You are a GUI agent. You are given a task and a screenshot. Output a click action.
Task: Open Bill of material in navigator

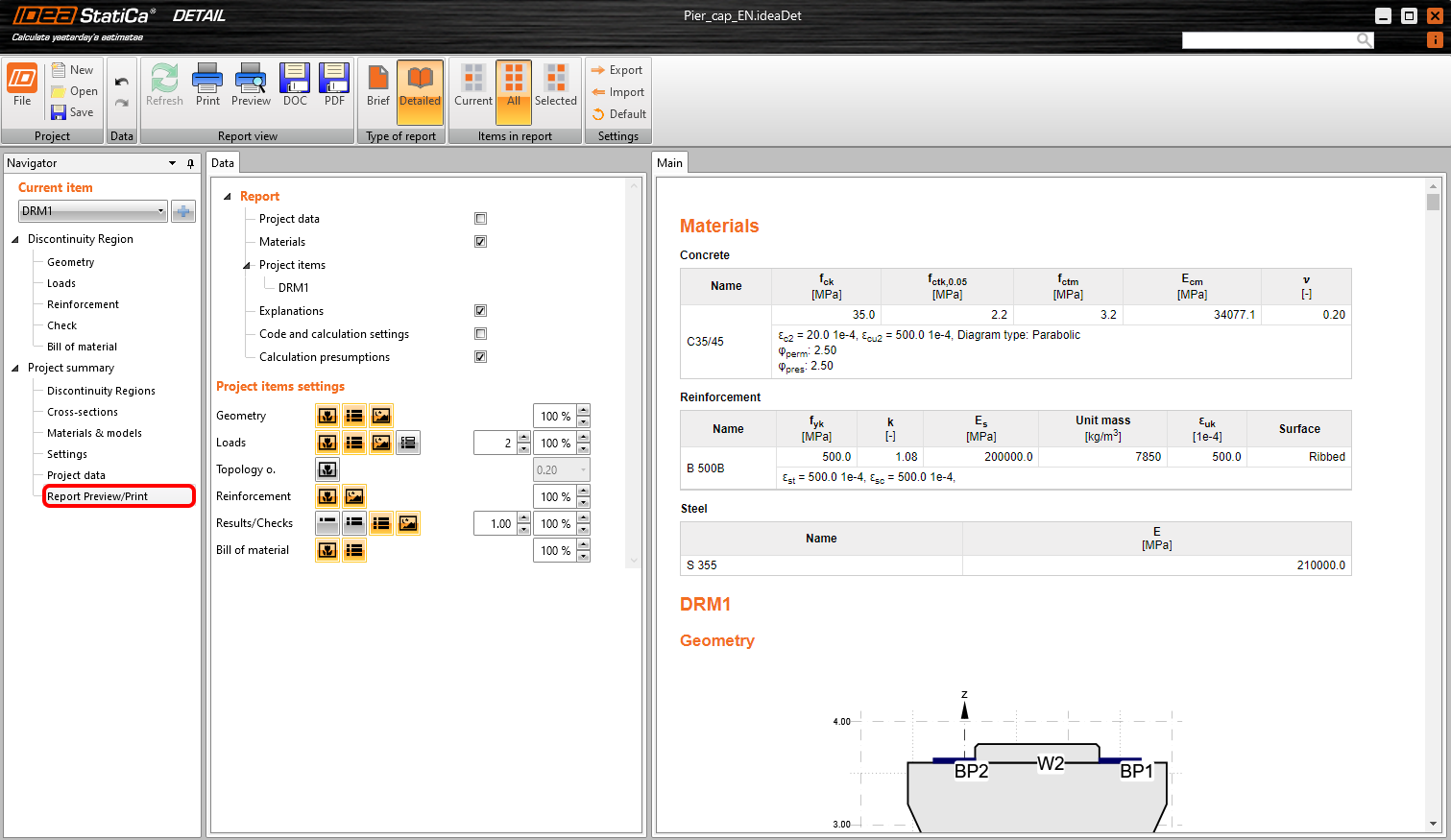click(82, 347)
